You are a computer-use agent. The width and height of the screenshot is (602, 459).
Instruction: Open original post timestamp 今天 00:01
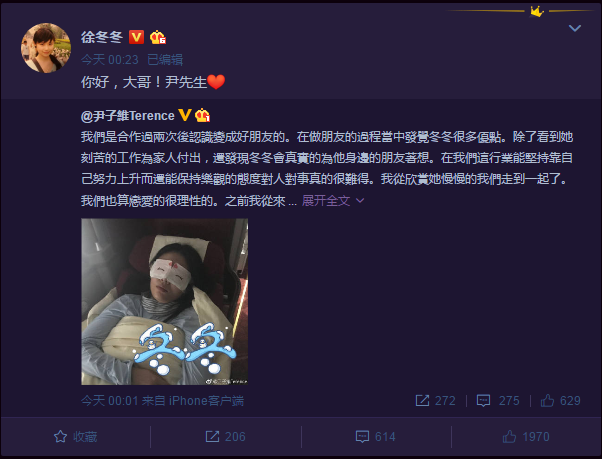[109, 401]
